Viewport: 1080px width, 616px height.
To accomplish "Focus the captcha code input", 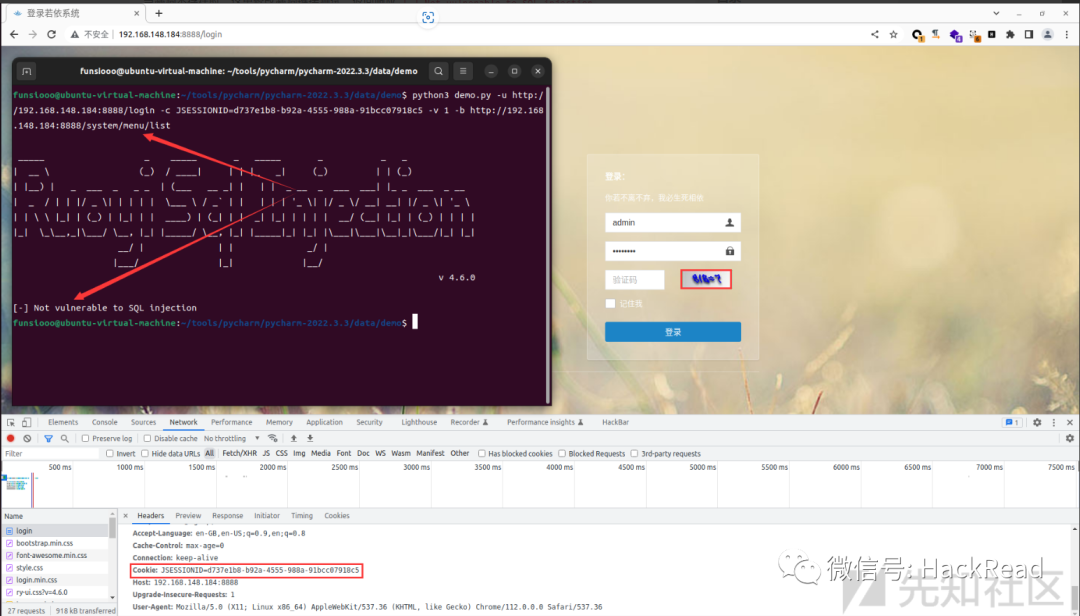I will pyautogui.click(x=634, y=280).
